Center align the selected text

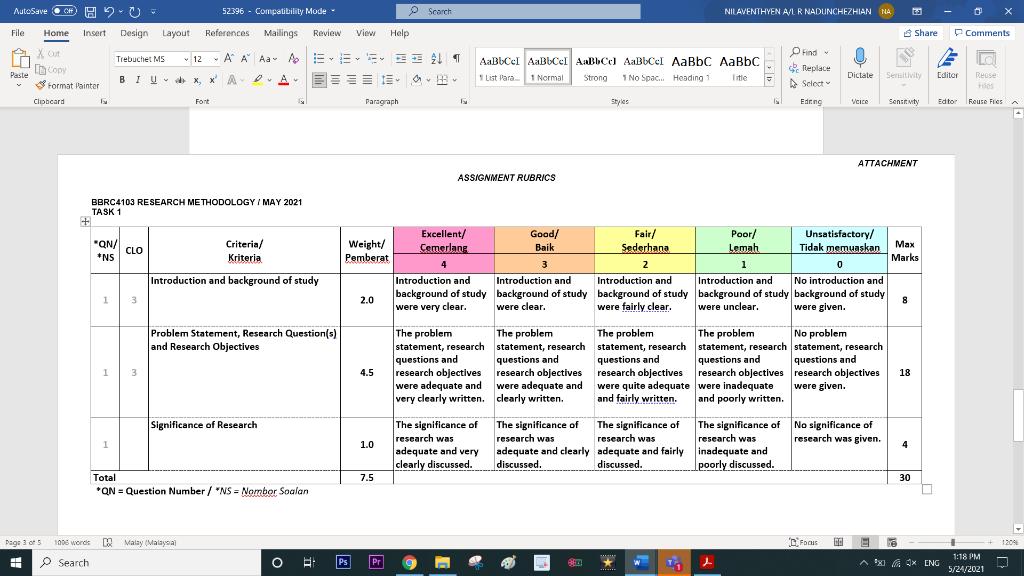coord(334,80)
